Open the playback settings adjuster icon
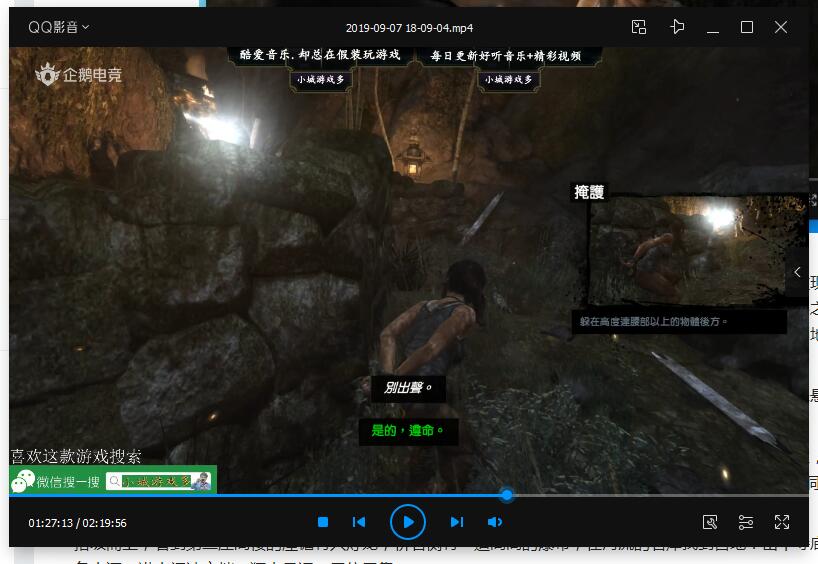Image resolution: width=818 pixels, height=564 pixels. tap(746, 522)
